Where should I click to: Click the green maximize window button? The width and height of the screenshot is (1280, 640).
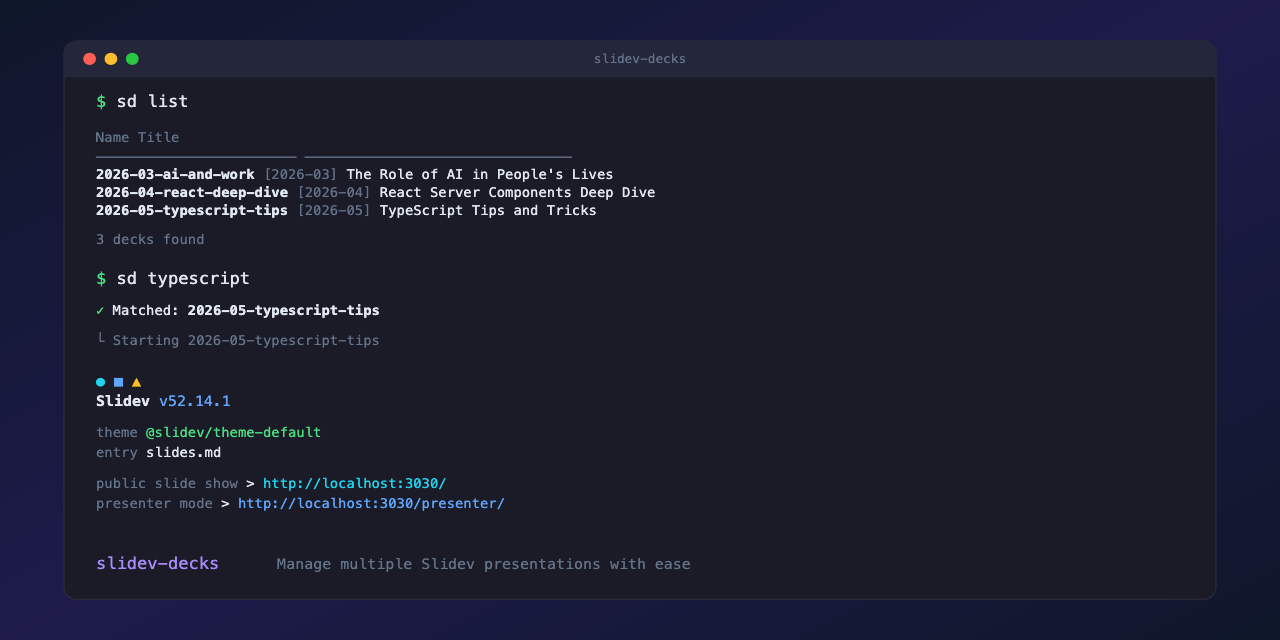click(132, 59)
